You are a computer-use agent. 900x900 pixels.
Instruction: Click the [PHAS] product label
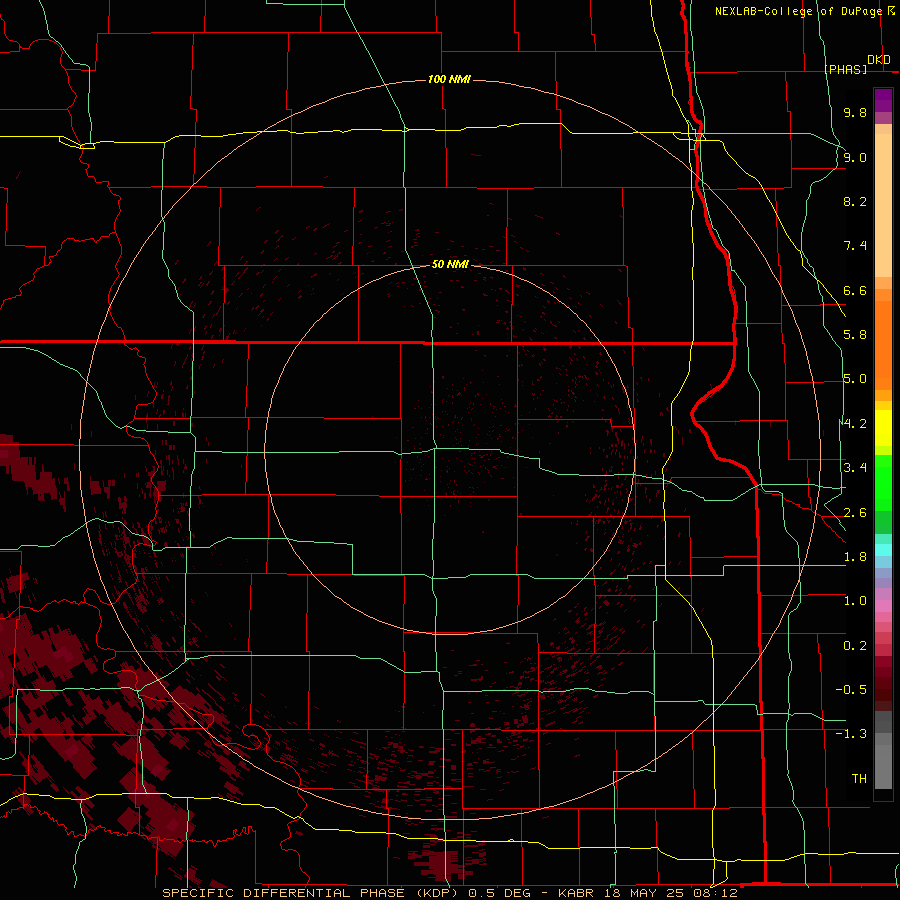tap(845, 69)
